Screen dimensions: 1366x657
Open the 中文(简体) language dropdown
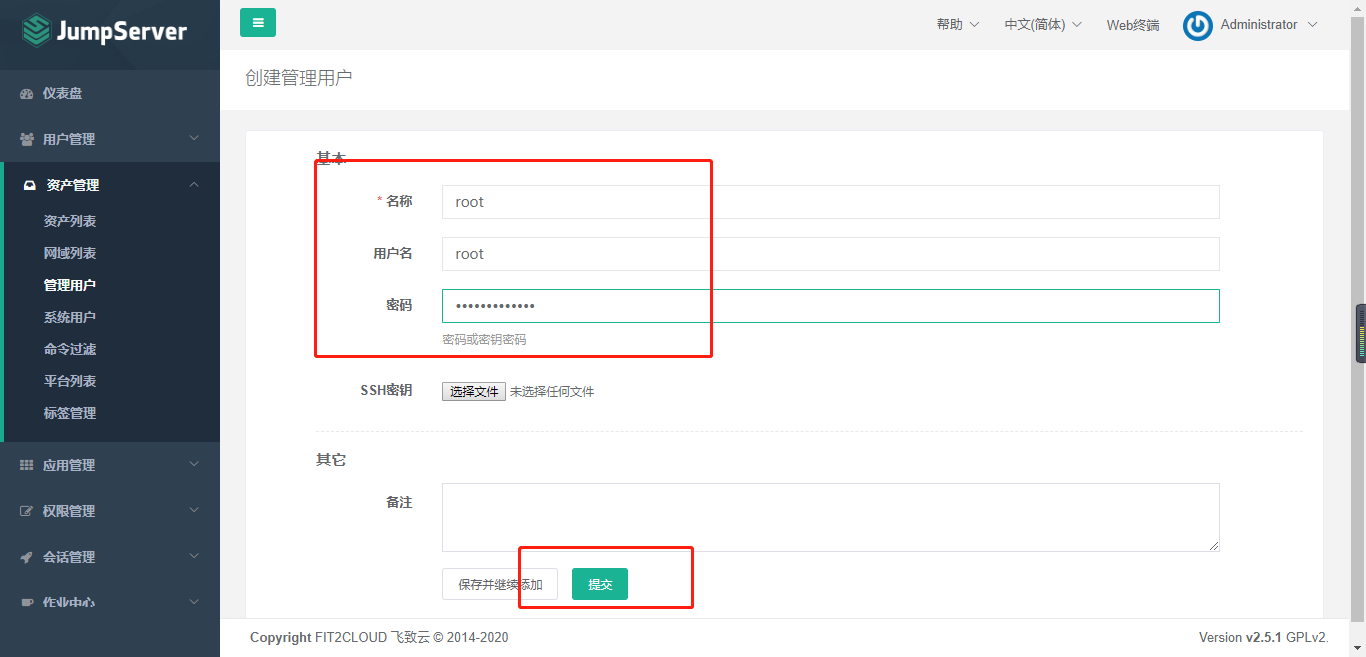click(x=1043, y=24)
